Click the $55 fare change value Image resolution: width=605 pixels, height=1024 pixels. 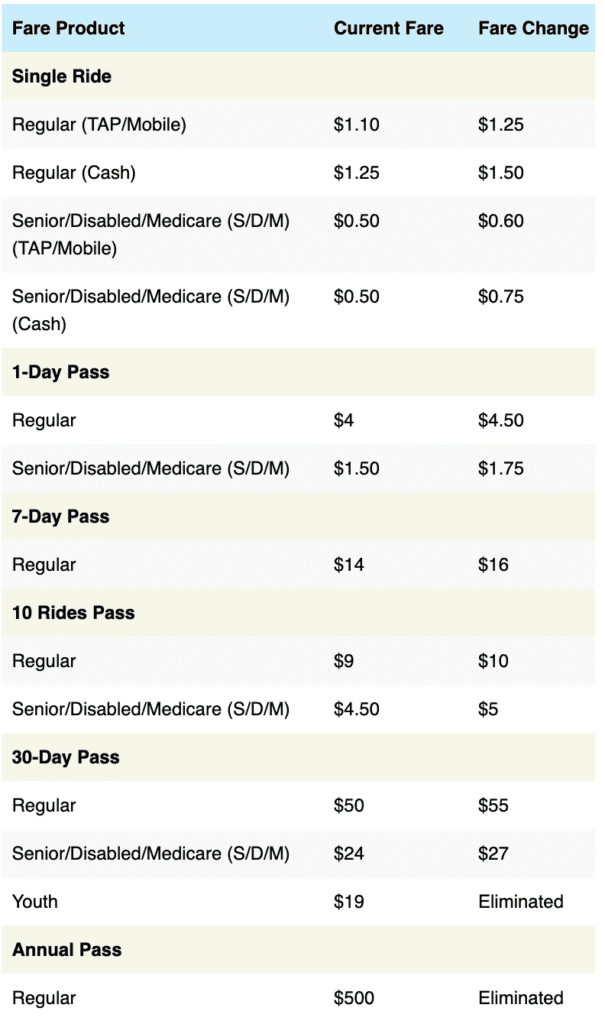pos(493,805)
